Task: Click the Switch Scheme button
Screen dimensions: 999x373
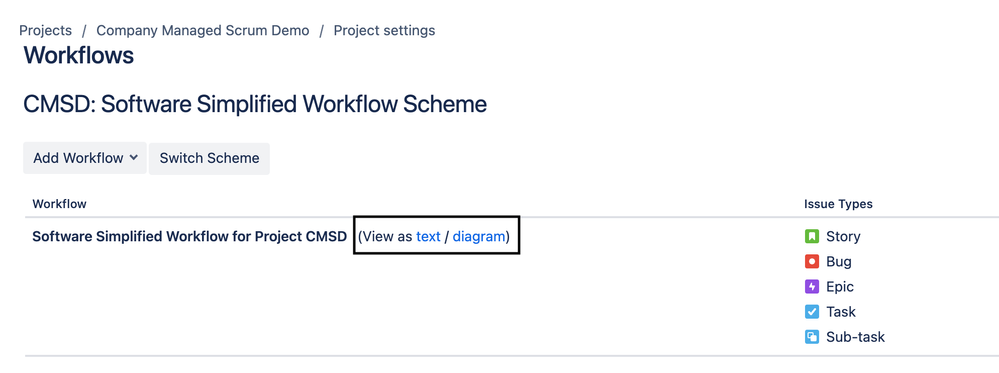Action: click(x=209, y=158)
